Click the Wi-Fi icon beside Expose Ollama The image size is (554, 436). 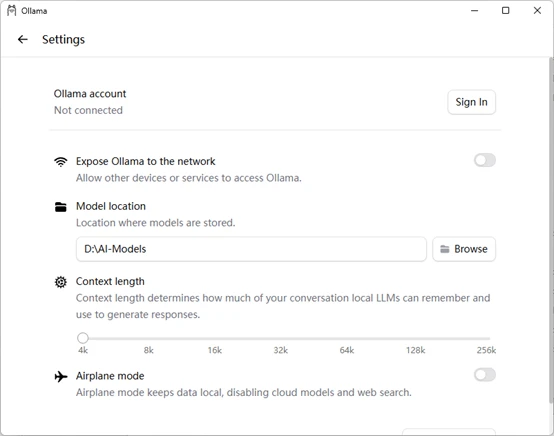pos(60,161)
